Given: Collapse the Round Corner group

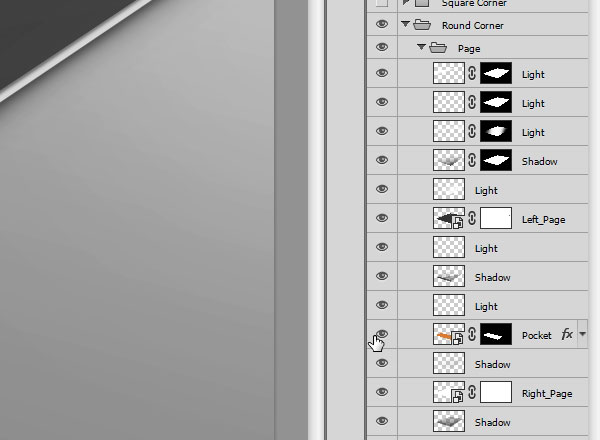Looking at the screenshot, I should 405,24.
